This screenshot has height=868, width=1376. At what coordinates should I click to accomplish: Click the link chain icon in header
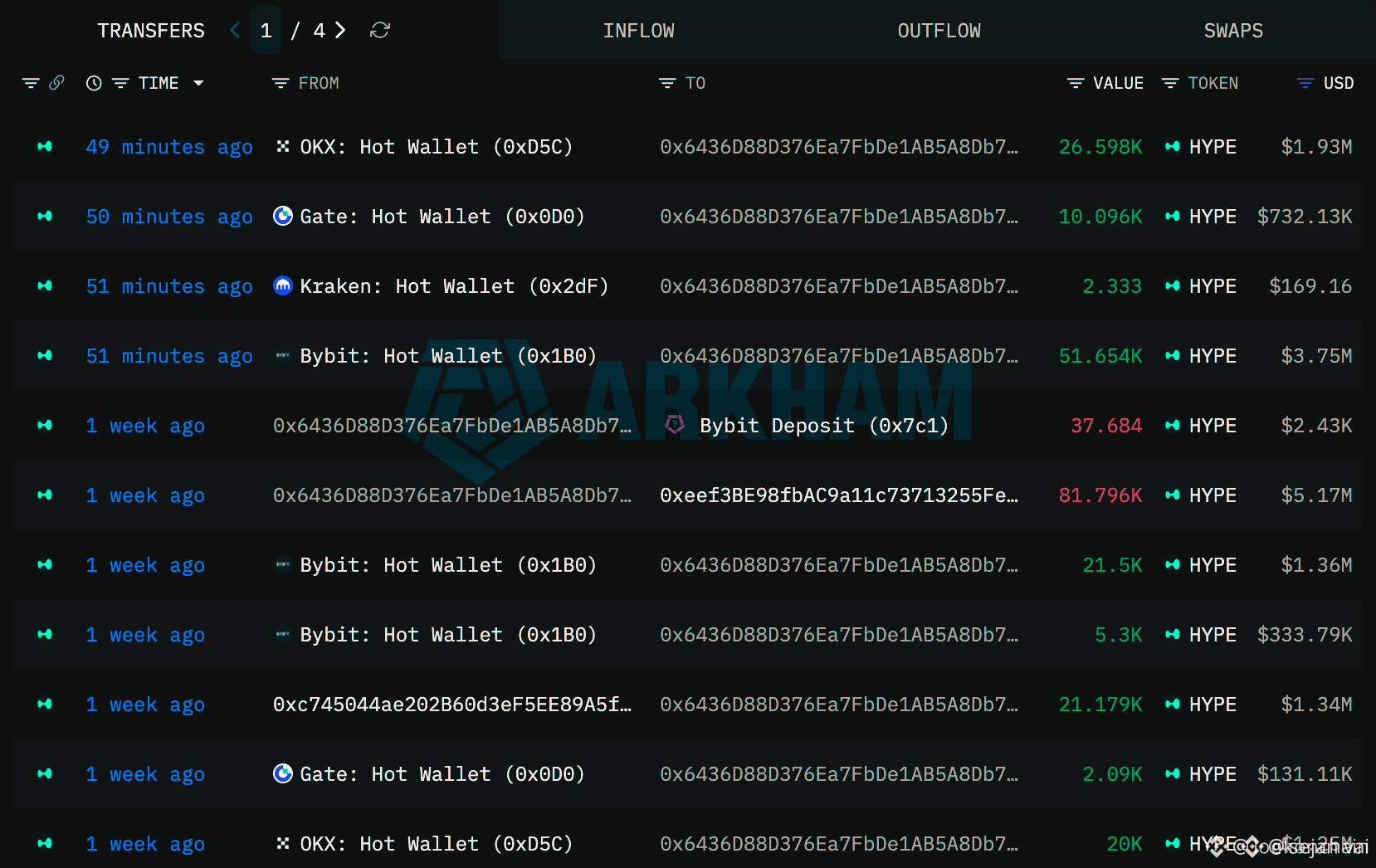(x=56, y=83)
